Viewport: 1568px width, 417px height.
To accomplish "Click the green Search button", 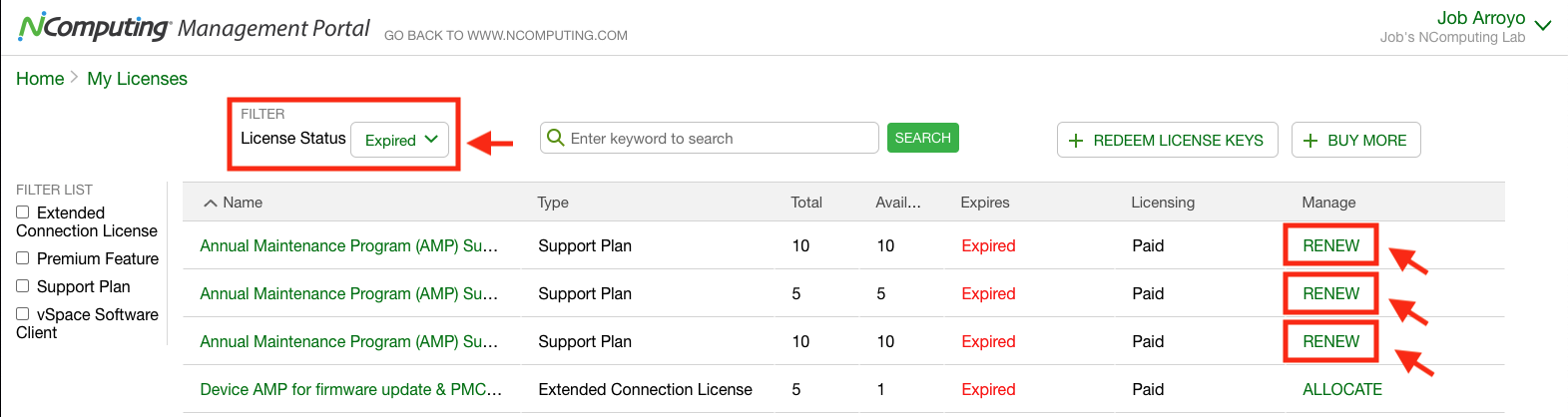I will (922, 138).
